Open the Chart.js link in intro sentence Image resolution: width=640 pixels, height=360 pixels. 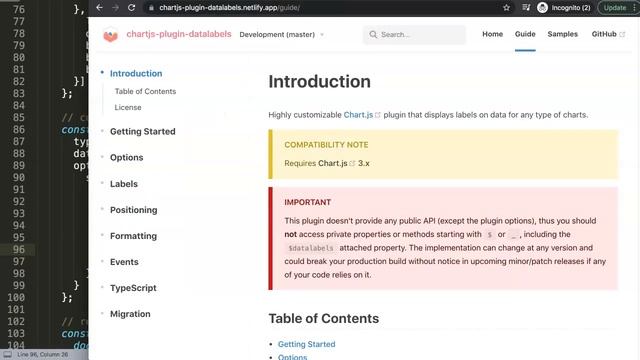[x=358, y=115]
